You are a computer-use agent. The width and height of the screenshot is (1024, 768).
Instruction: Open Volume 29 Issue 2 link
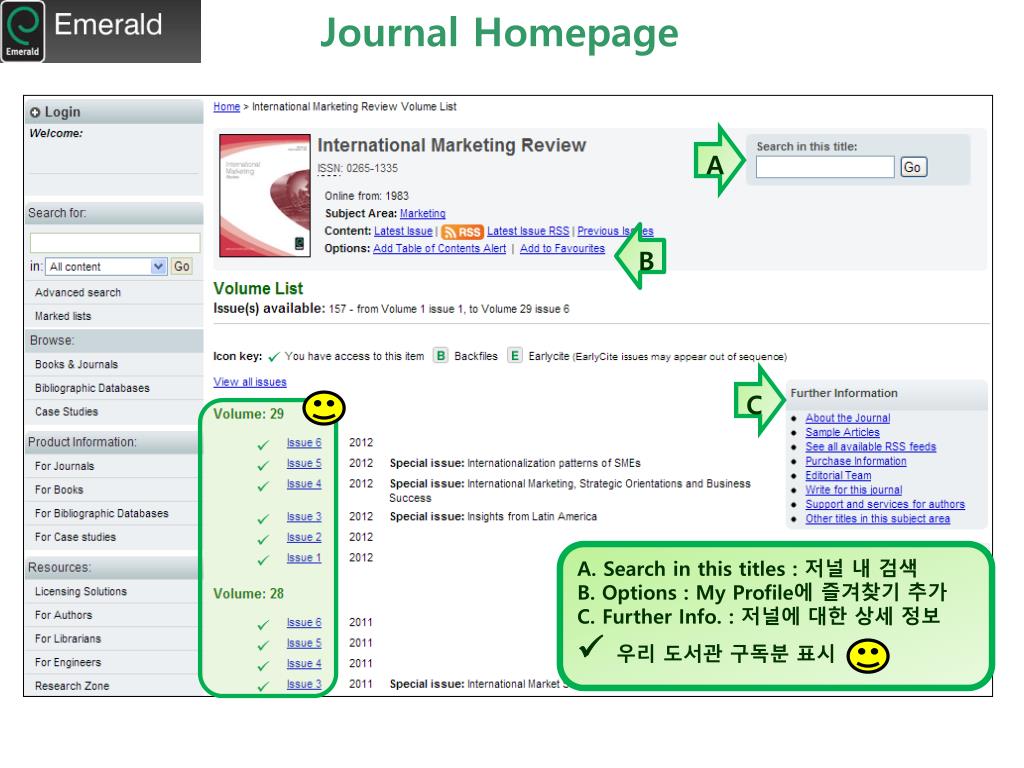pyautogui.click(x=304, y=537)
